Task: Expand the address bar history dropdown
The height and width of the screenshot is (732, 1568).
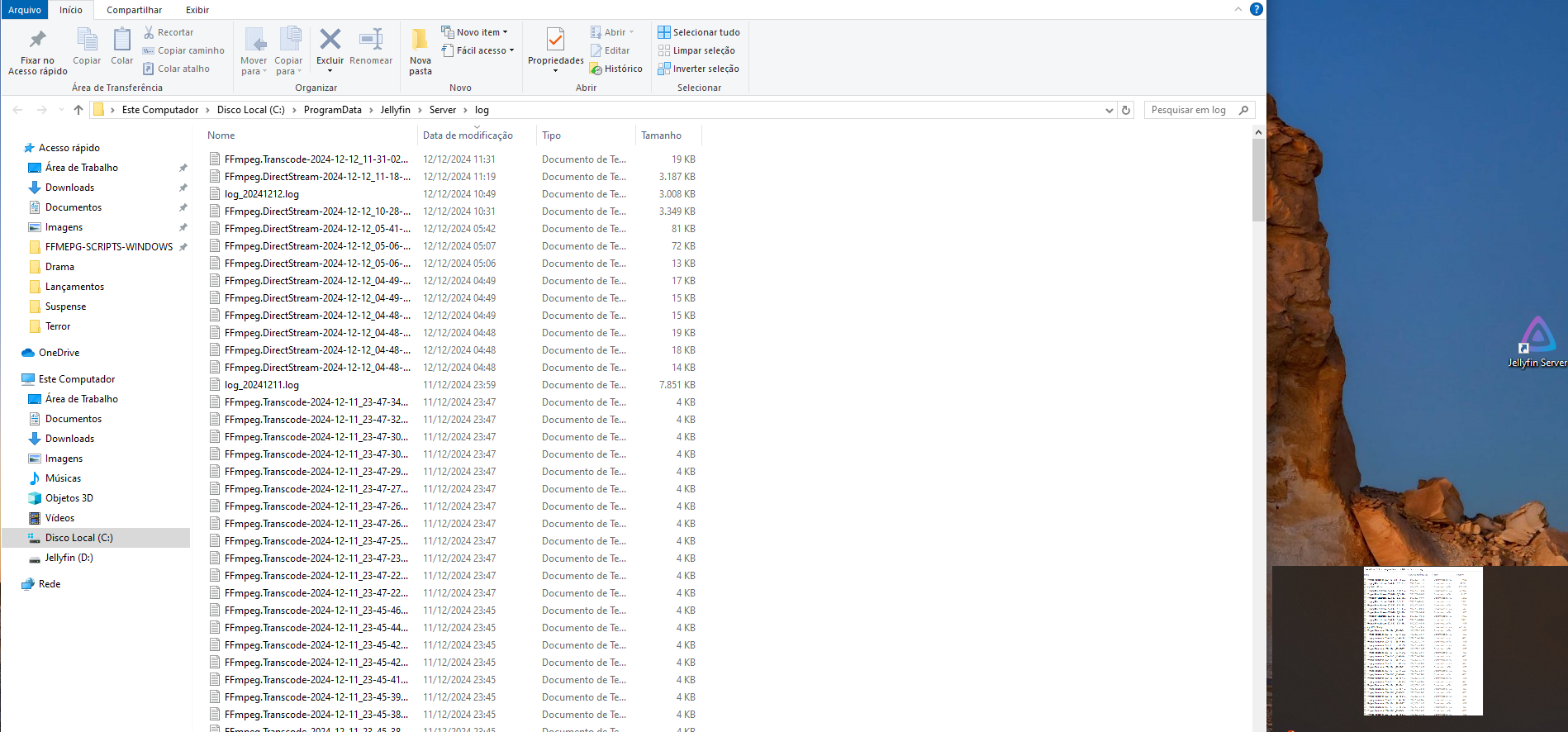Action: tap(1109, 110)
